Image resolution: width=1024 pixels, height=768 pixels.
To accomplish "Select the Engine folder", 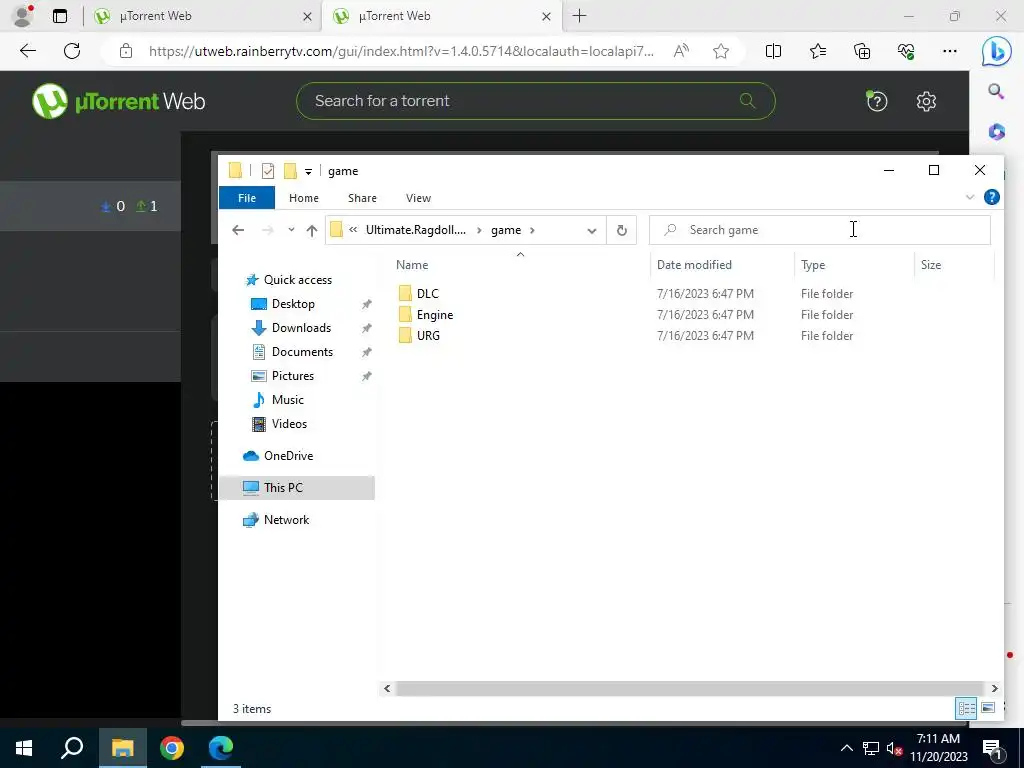I will coord(434,315).
